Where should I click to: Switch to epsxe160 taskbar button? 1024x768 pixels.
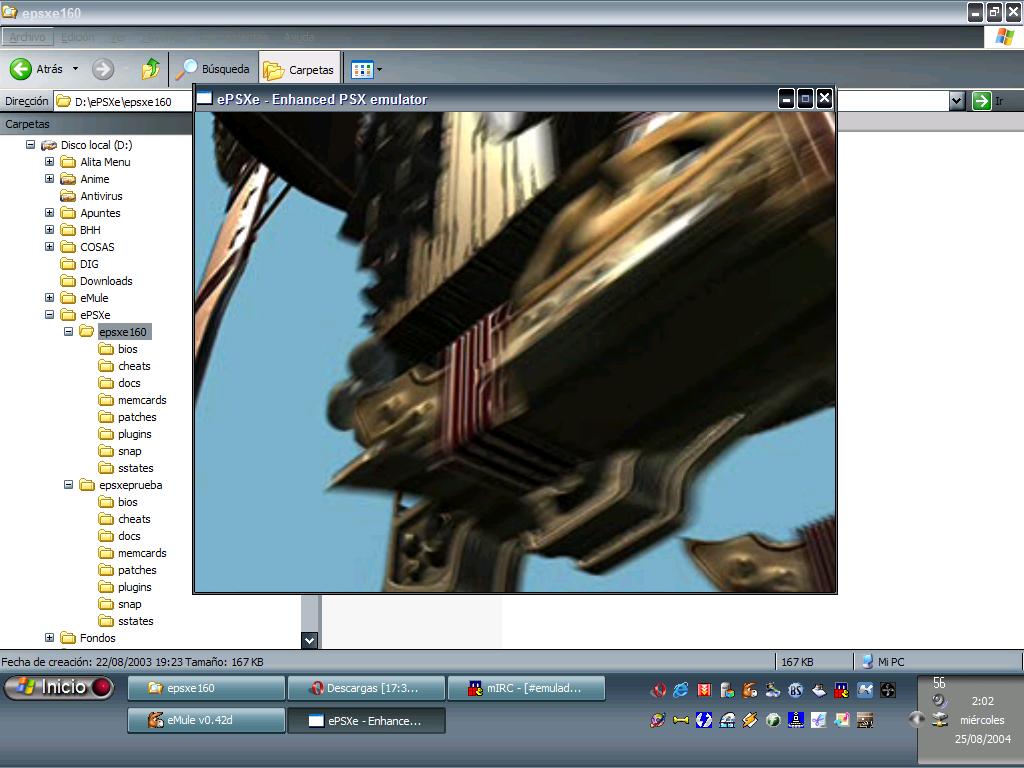pos(206,688)
